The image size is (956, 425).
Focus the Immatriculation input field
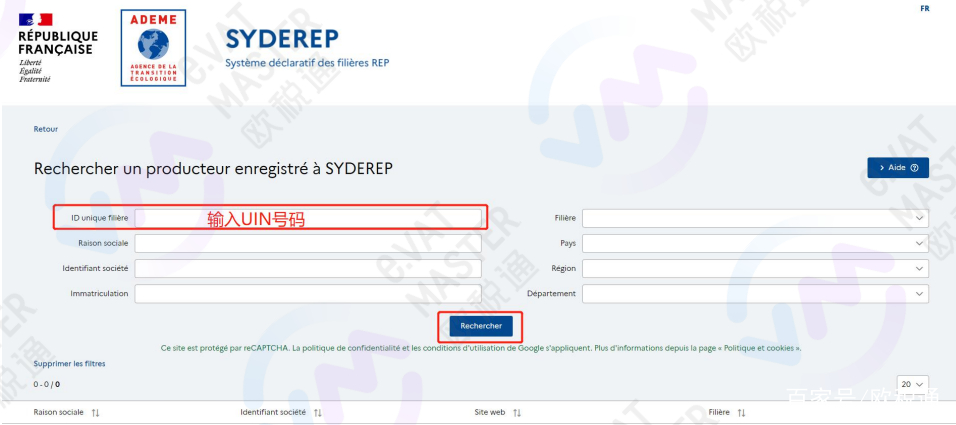pos(308,294)
